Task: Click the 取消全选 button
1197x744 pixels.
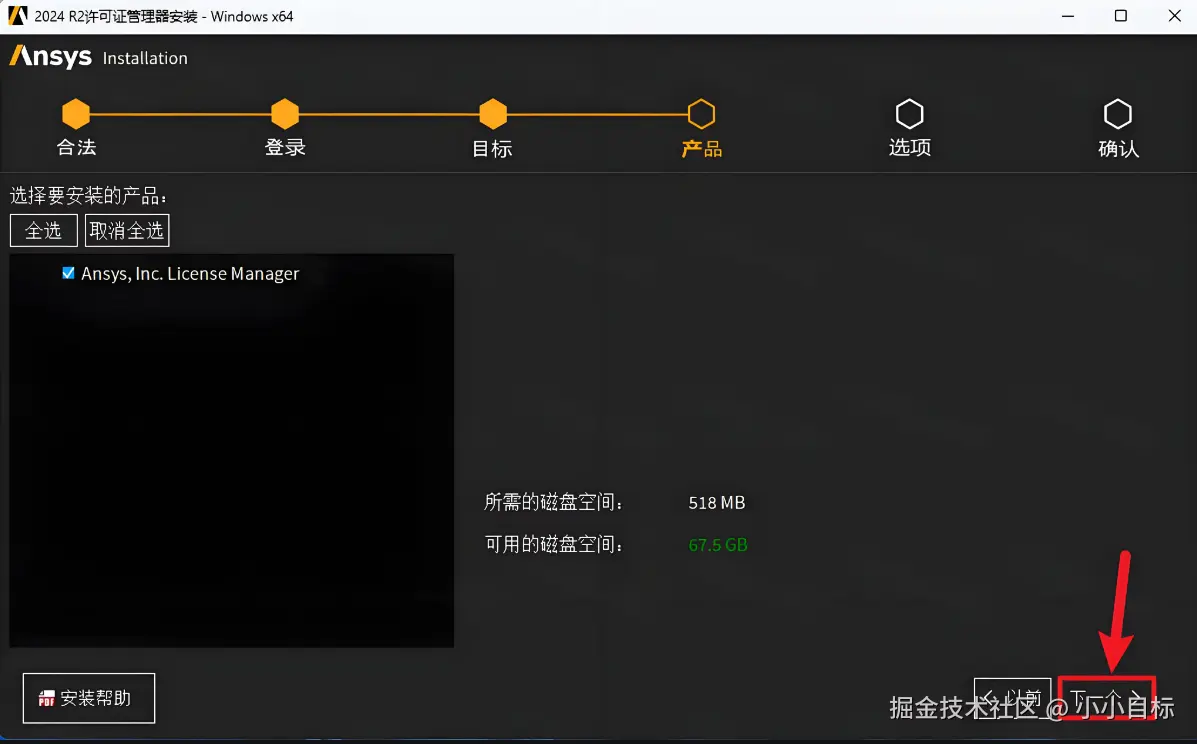Action: click(127, 230)
